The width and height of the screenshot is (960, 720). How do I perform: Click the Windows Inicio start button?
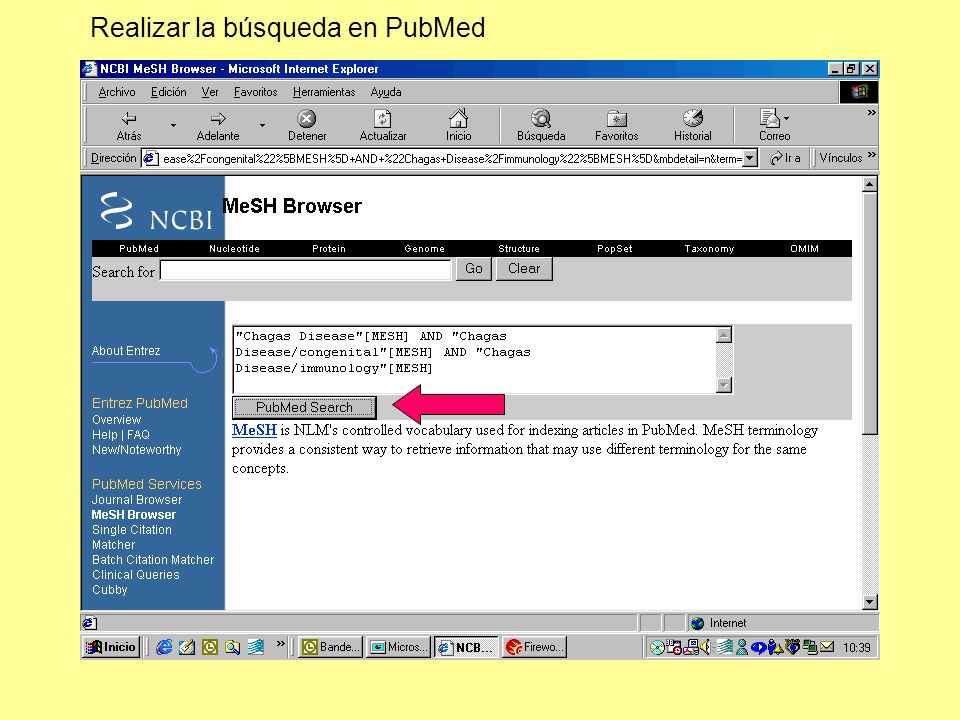(111, 647)
